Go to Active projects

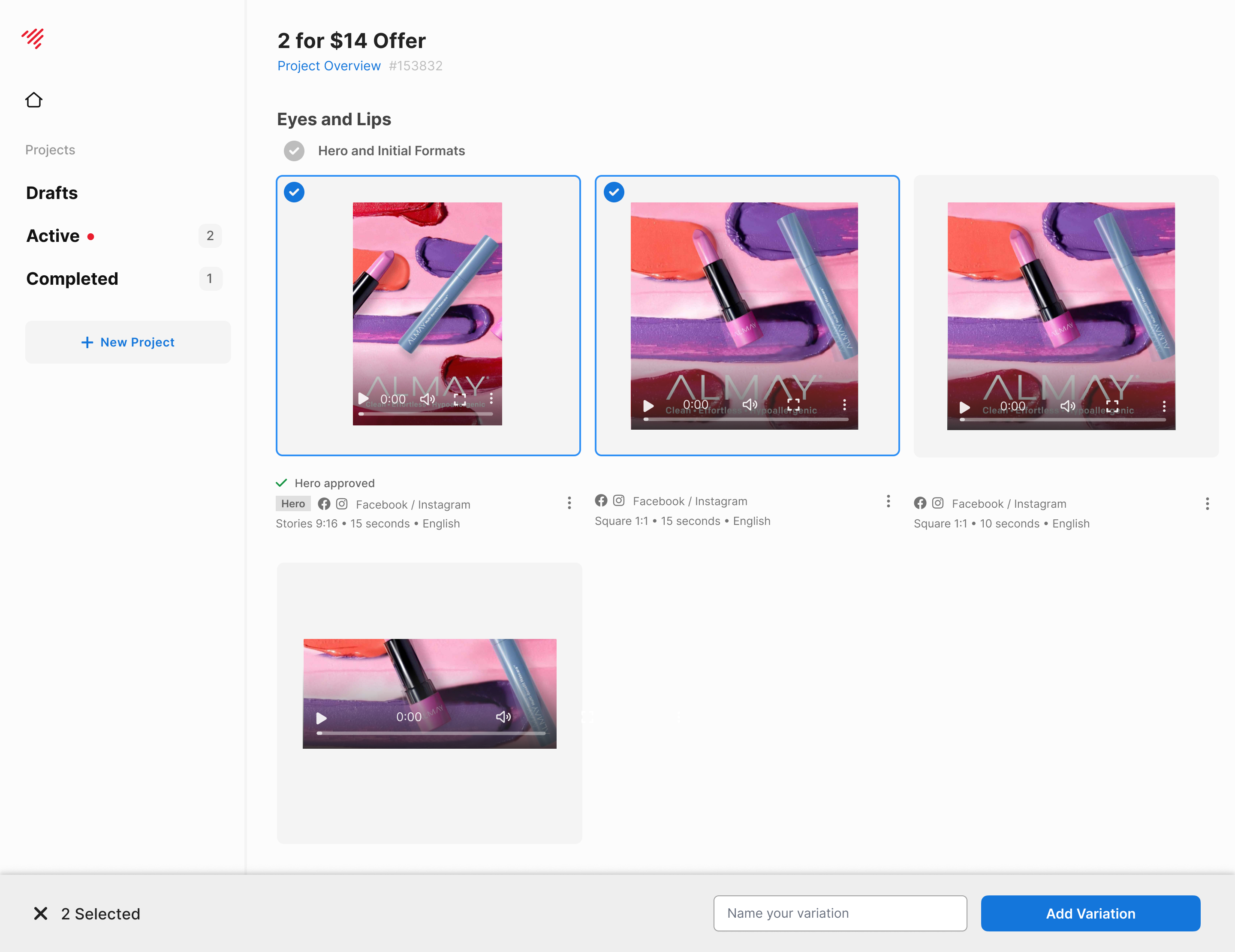tap(53, 236)
